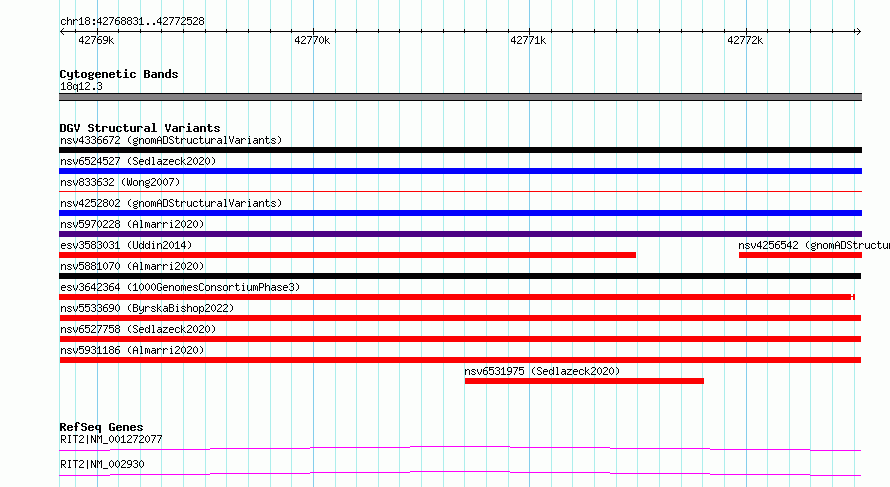
Task: Open the nsv6527758 (Sedlazeck2020) label
Action: (138, 329)
